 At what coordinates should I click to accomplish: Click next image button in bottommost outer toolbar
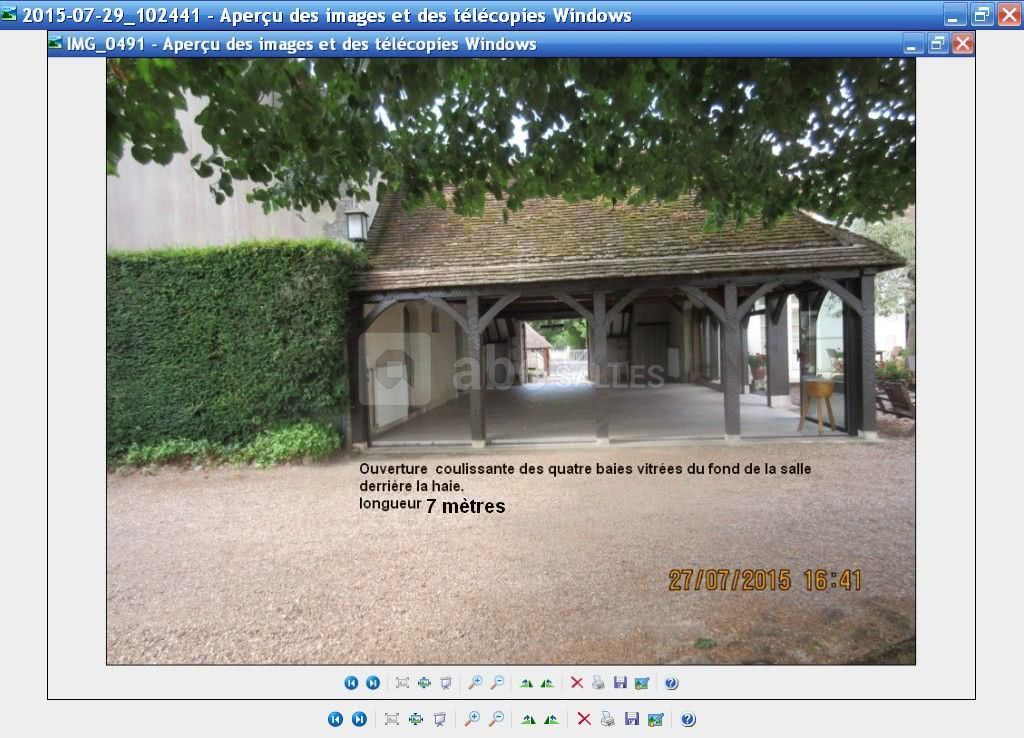[359, 719]
